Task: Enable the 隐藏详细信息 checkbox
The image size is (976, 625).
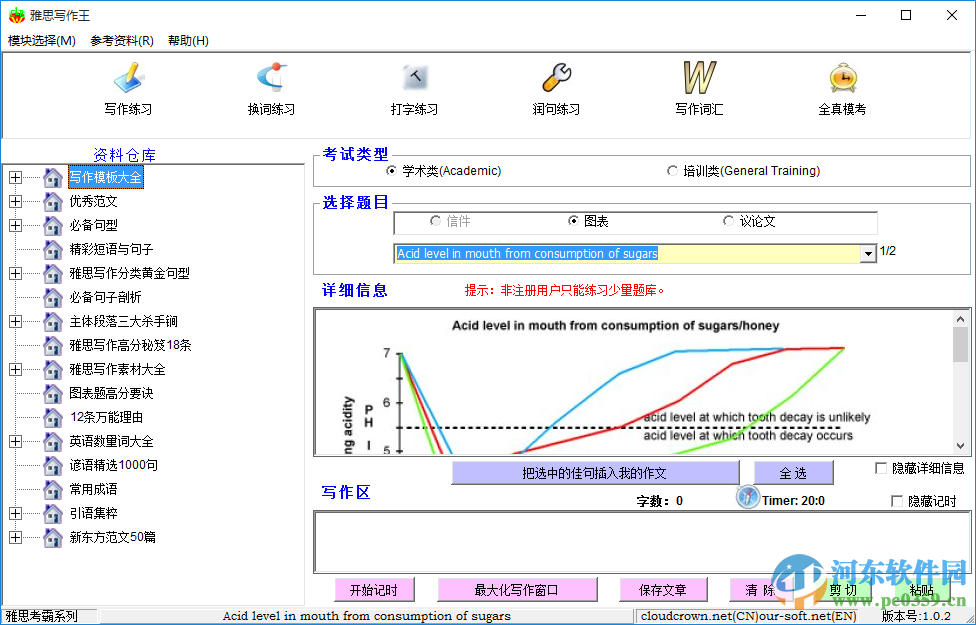Action: point(881,467)
